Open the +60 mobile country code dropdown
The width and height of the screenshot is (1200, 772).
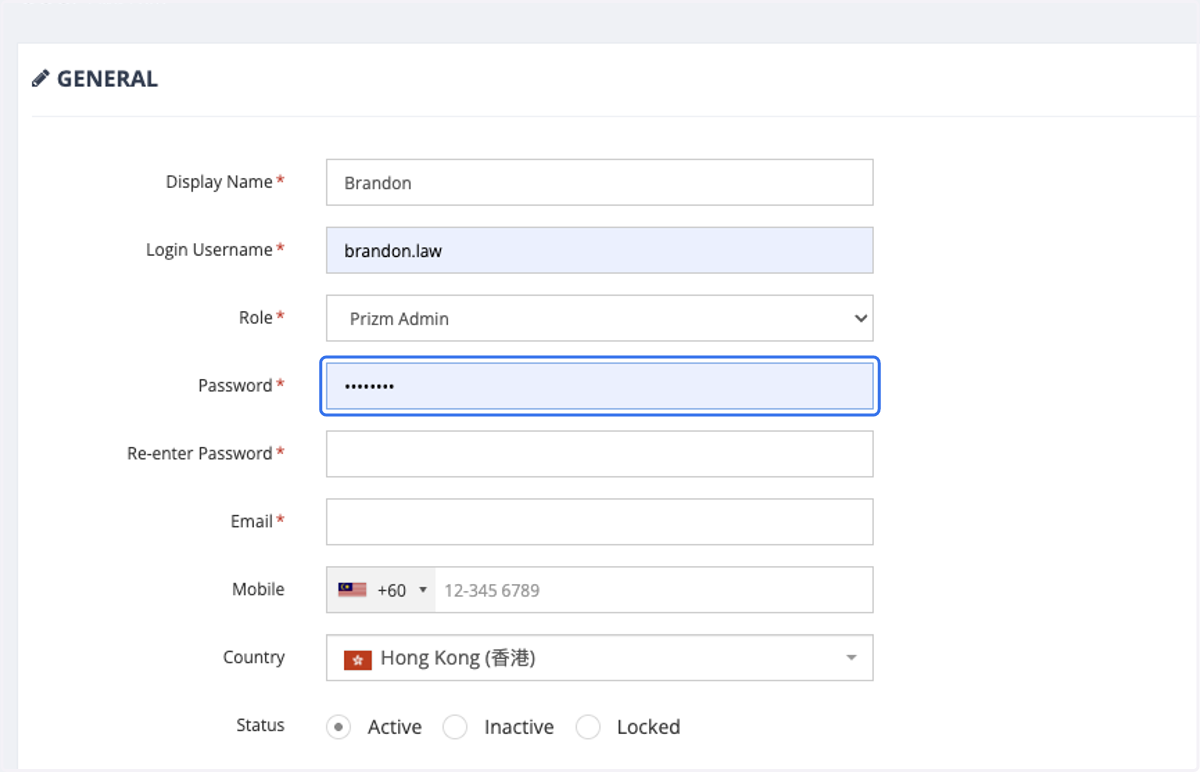(381, 590)
